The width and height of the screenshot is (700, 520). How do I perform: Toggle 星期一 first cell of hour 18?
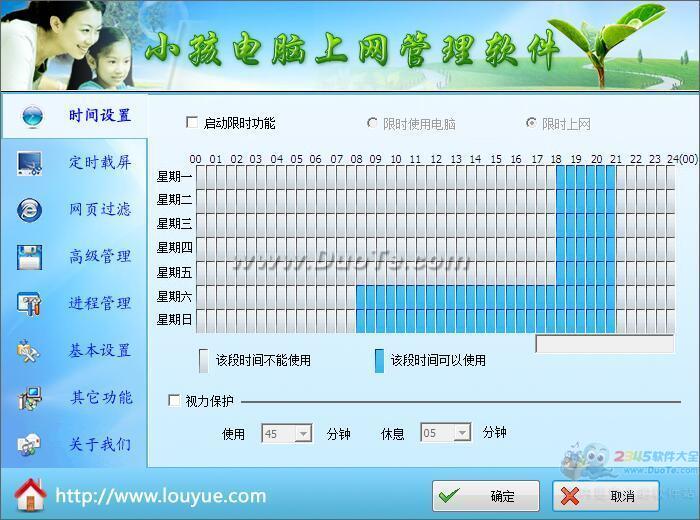click(x=561, y=177)
